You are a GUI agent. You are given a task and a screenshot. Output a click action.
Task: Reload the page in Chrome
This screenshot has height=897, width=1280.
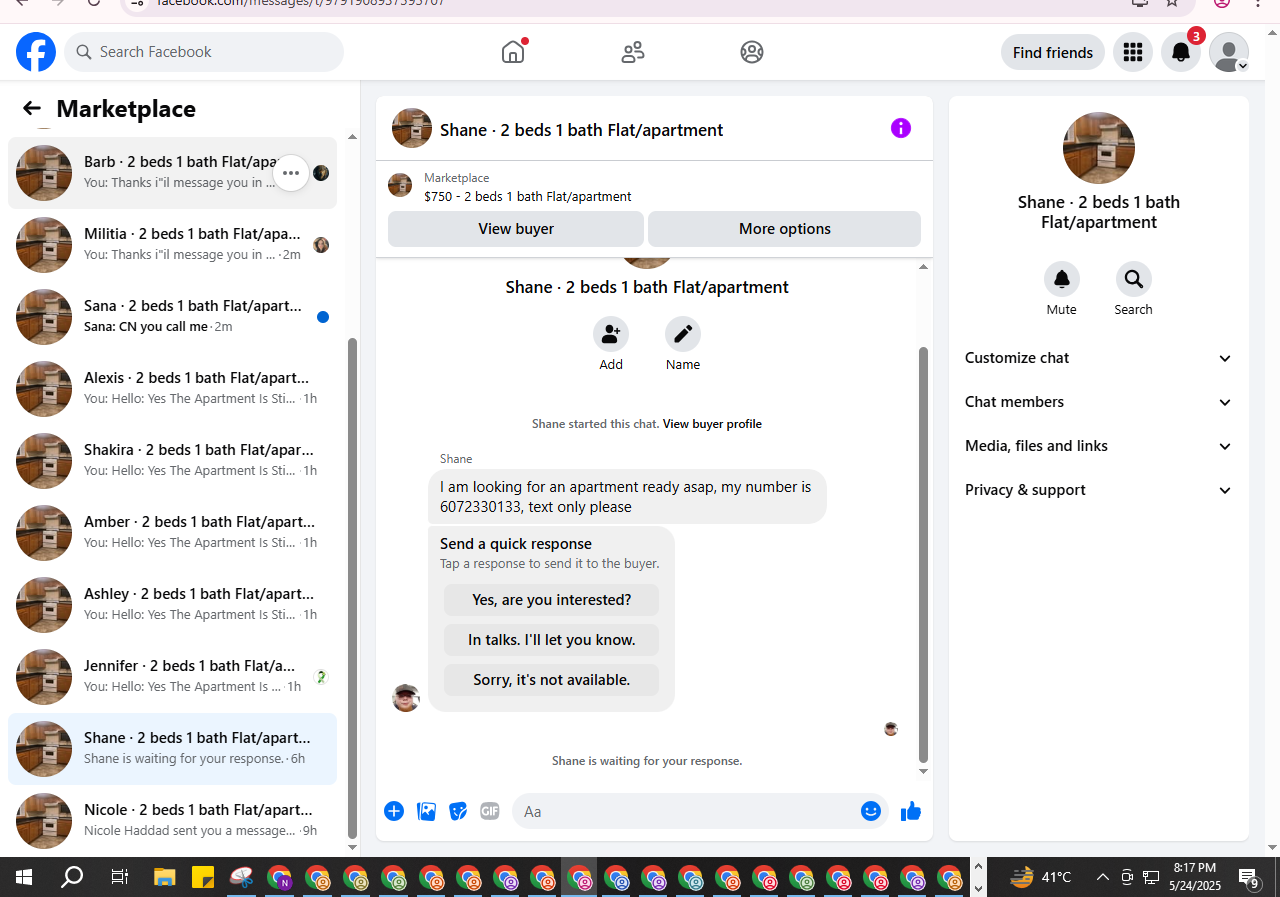tap(94, 3)
